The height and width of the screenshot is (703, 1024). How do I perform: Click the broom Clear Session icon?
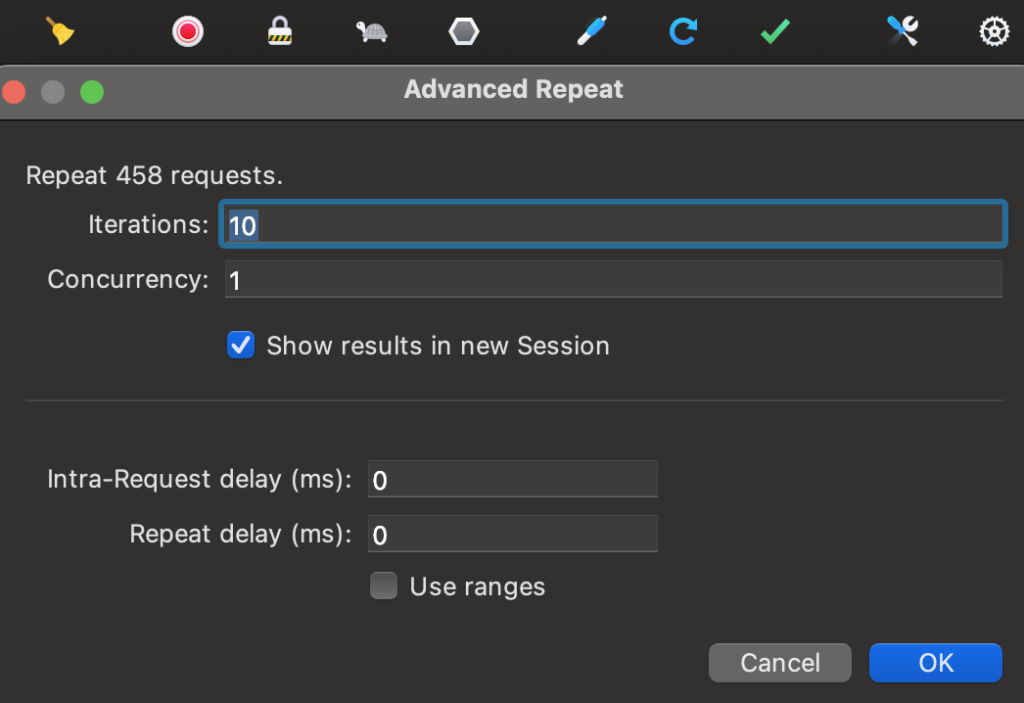tap(61, 32)
